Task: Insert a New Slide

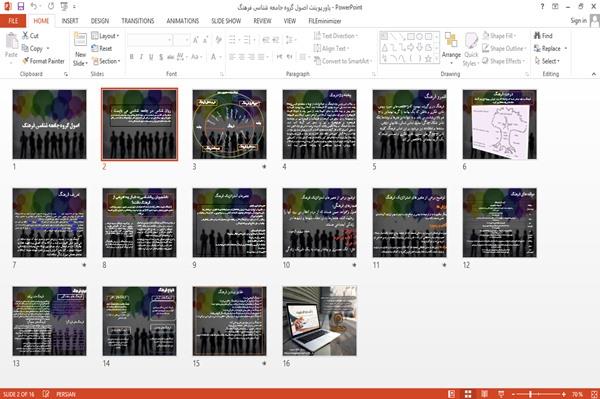Action: (80, 50)
